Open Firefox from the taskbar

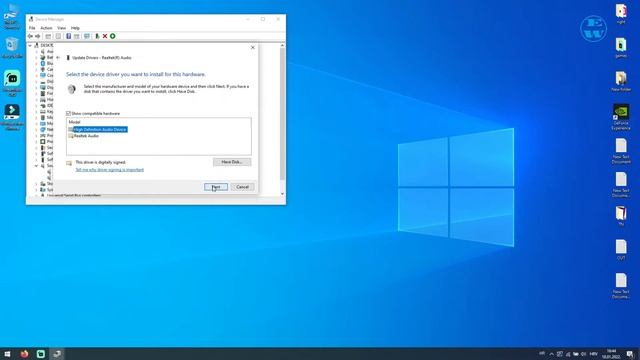click(24, 354)
